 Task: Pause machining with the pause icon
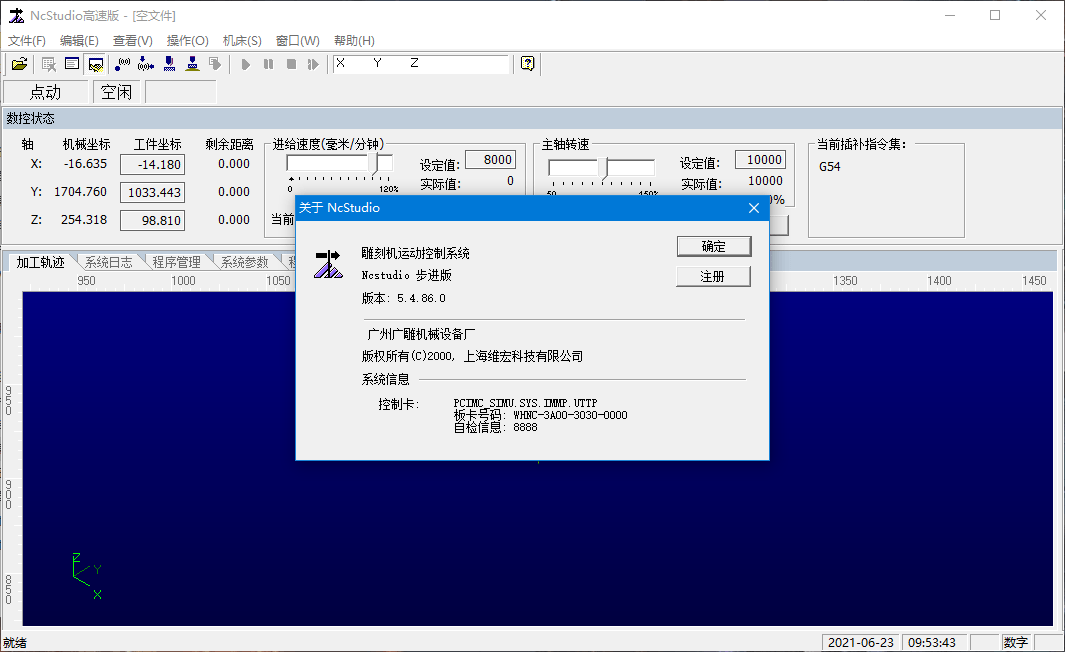tap(268, 64)
